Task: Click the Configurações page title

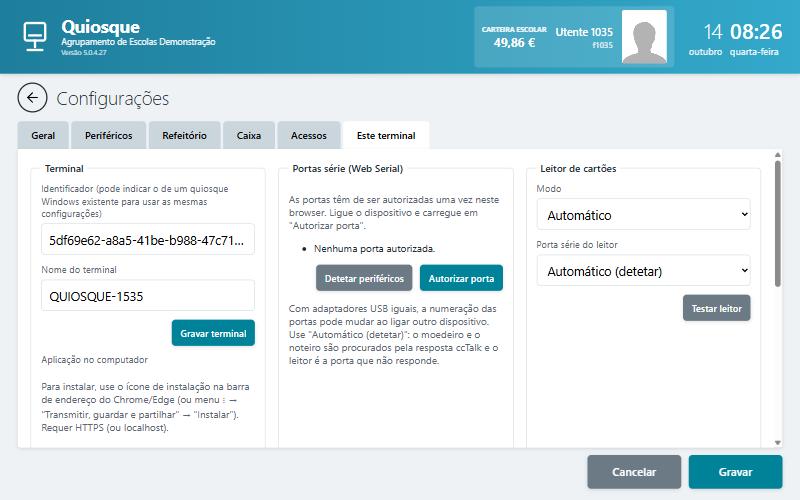Action: coord(113,98)
